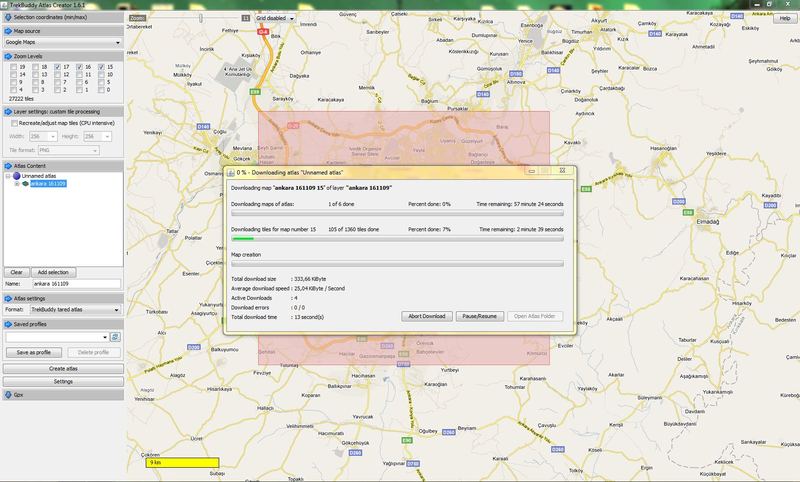This screenshot has width=800, height=482.
Task: Collapse the Zoom Levels panel arrow
Action: [x=8, y=56]
